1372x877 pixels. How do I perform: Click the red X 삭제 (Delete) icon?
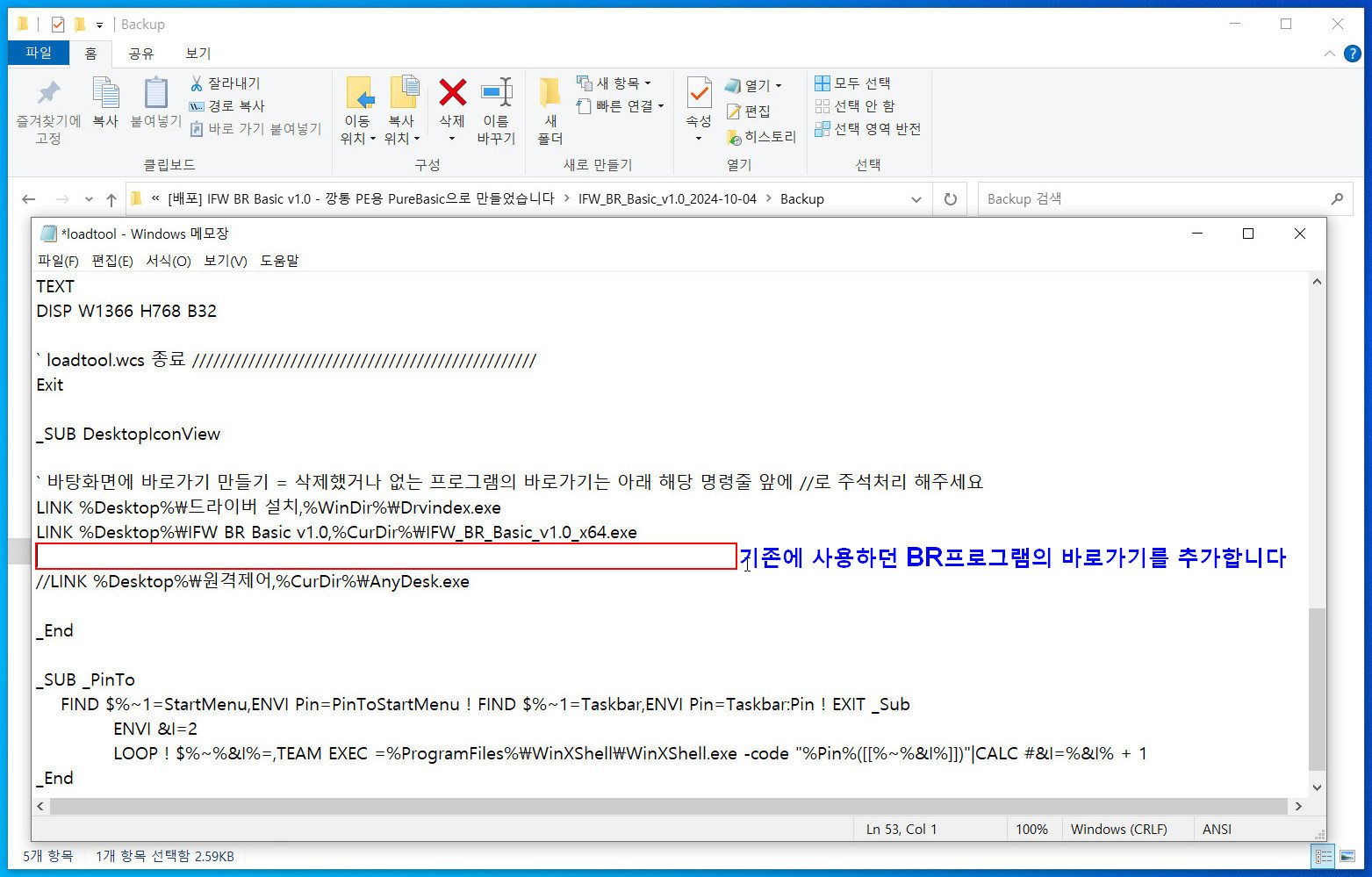(x=452, y=92)
